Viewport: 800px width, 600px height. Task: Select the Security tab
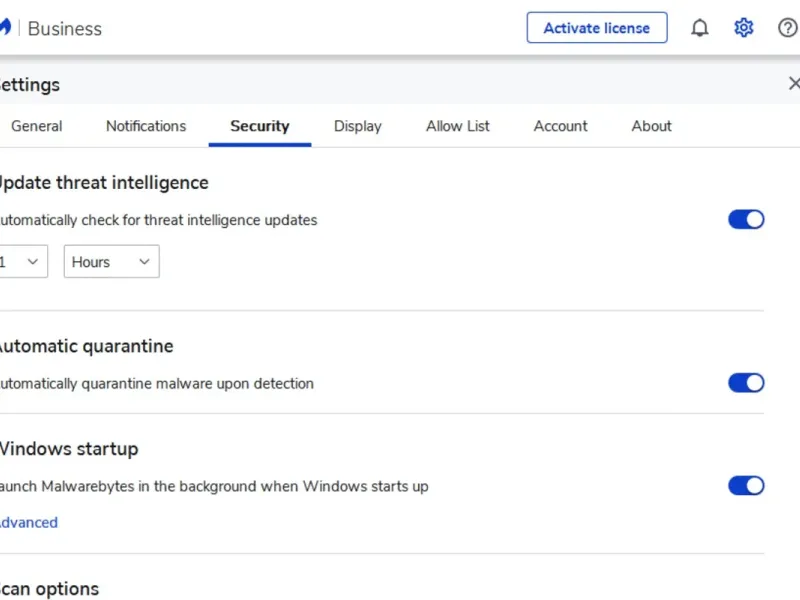coord(260,126)
